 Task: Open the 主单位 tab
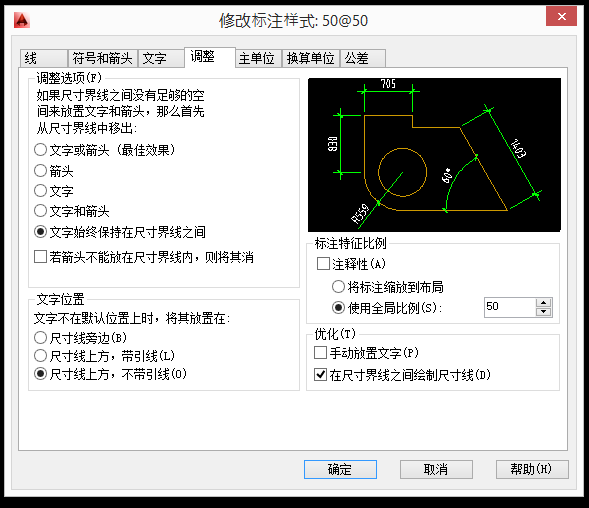(x=258, y=58)
